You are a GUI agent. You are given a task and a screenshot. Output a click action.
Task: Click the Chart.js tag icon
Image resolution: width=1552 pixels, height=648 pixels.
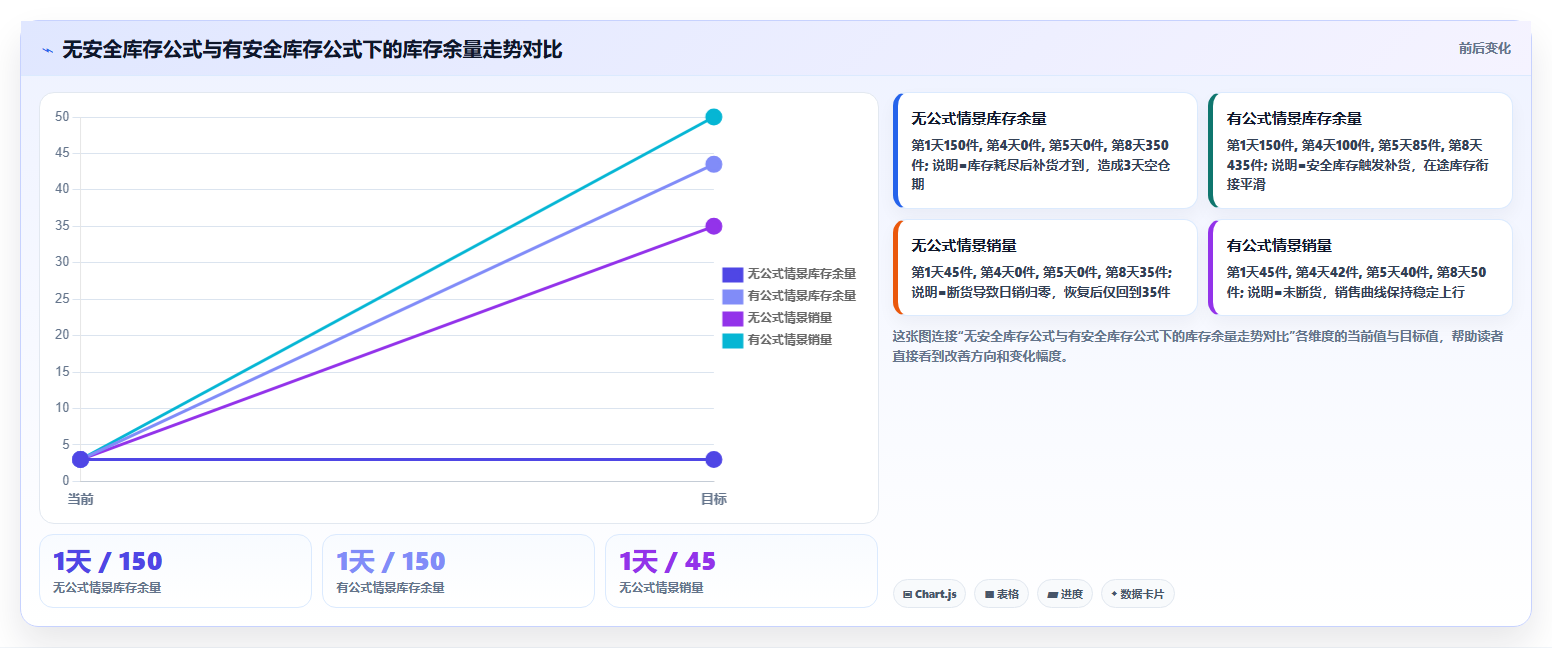907,594
